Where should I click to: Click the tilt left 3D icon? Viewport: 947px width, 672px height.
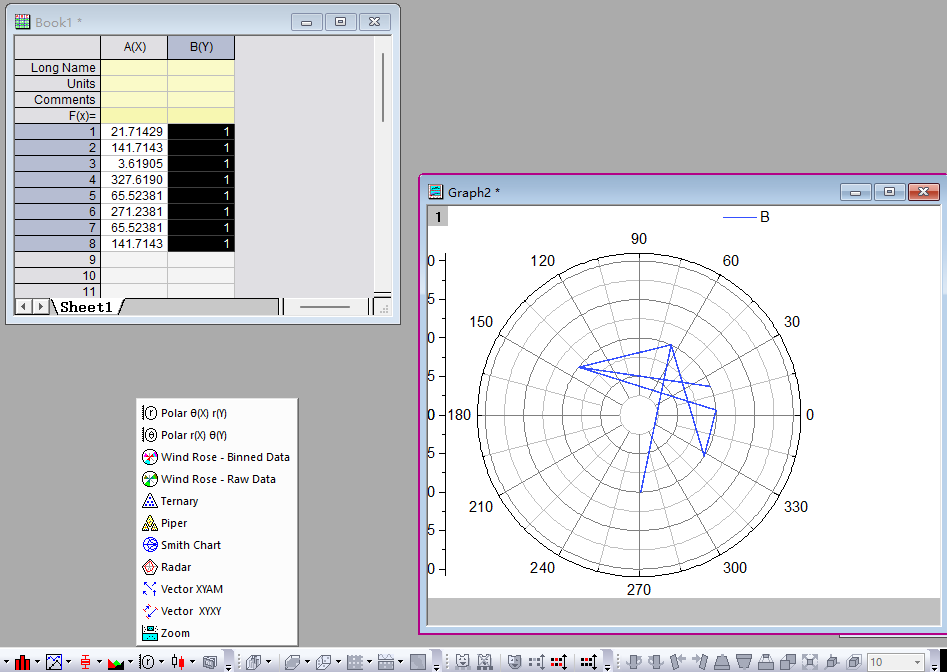[x=678, y=662]
